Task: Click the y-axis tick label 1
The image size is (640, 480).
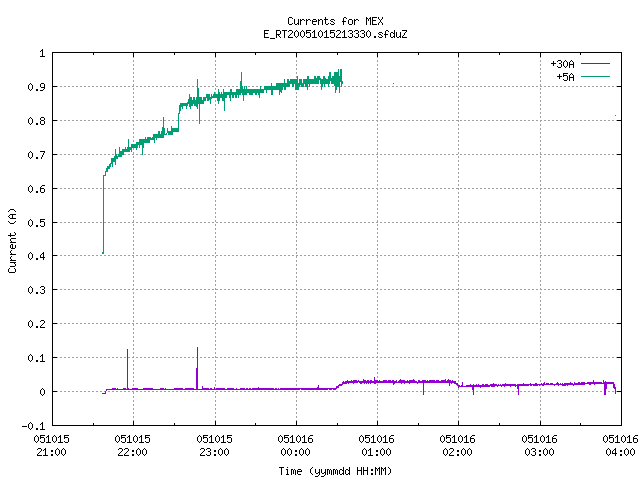Action: 42,53
